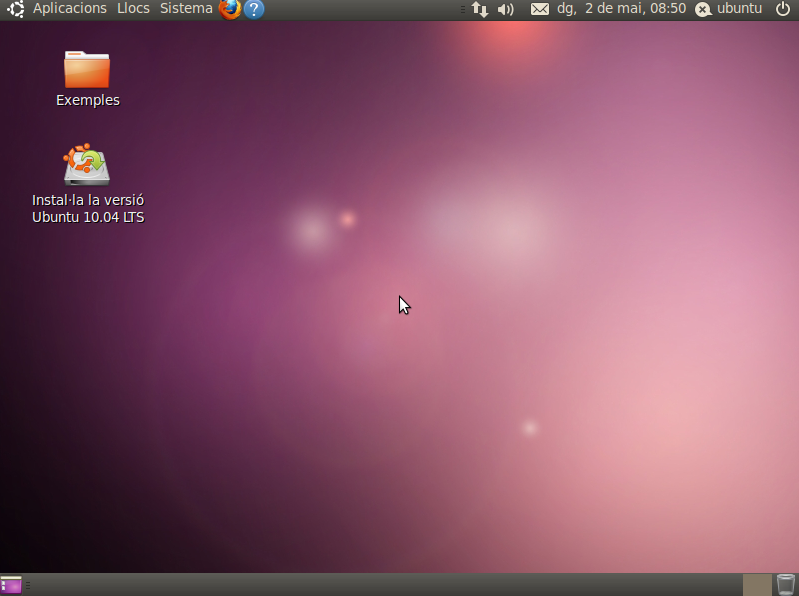This screenshot has width=799, height=596.
Task: Click the bottom panel grip handle
Action: point(28,584)
